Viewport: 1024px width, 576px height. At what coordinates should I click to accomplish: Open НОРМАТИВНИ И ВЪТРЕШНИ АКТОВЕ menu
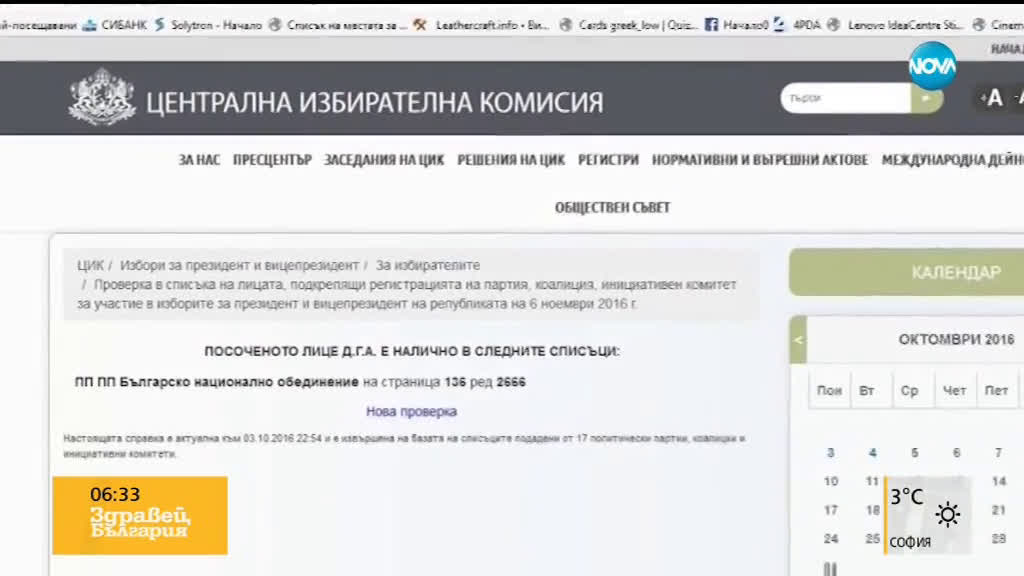(760, 160)
